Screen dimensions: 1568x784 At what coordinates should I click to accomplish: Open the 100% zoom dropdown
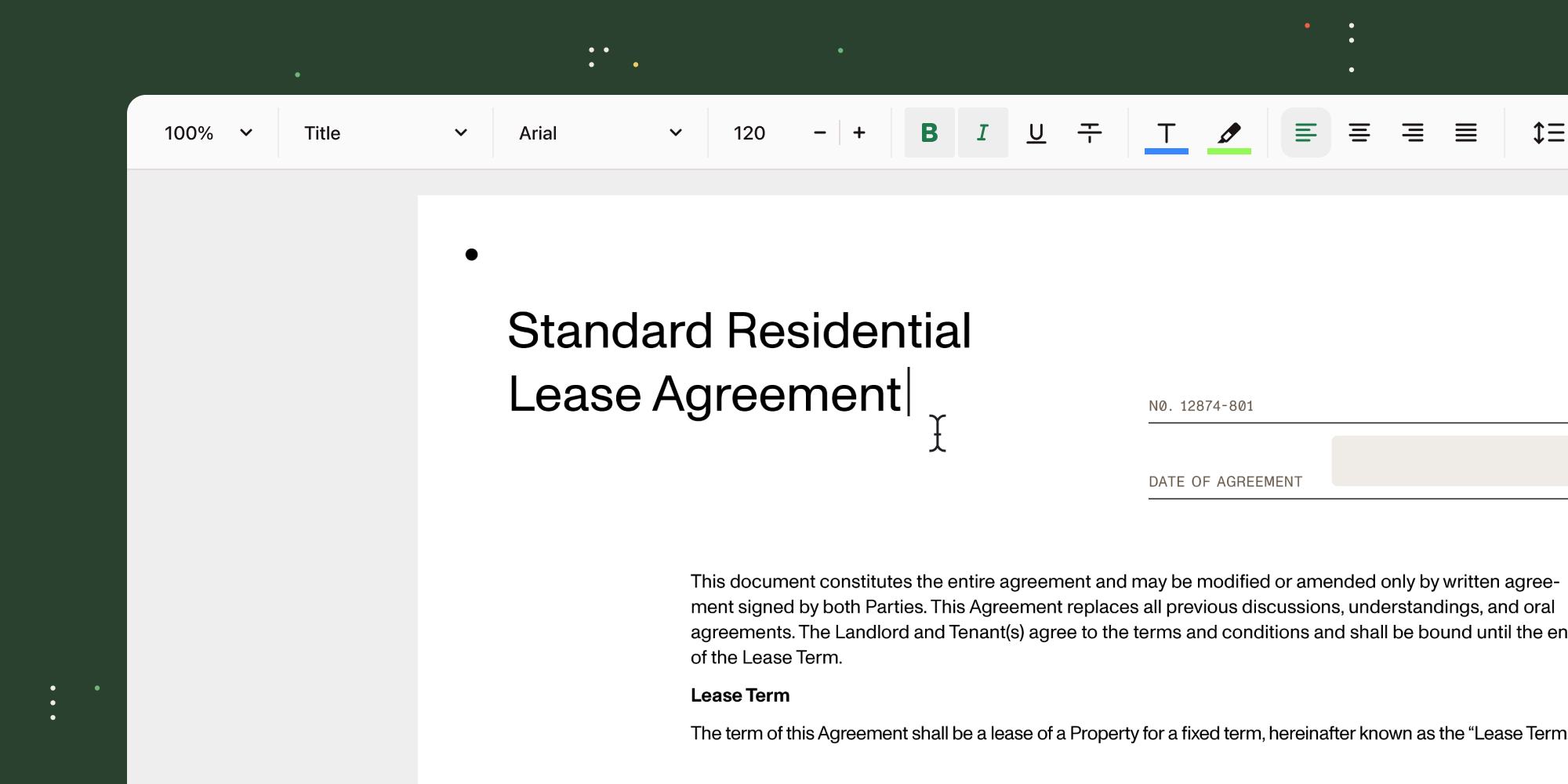point(208,132)
